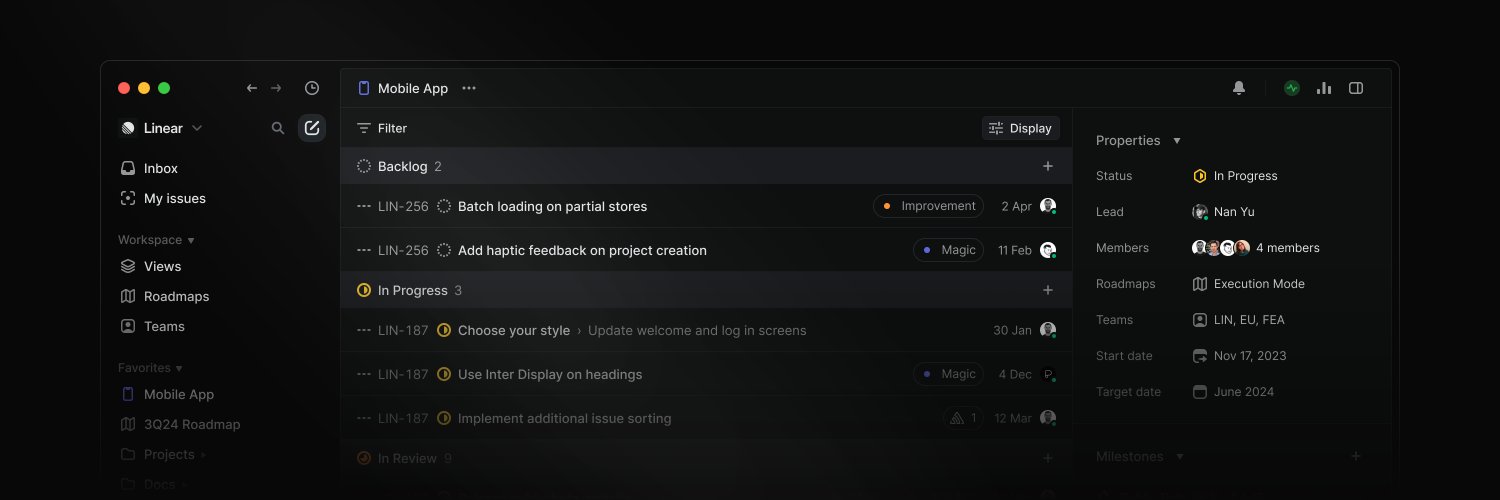Click the Filter button
This screenshot has width=1500, height=500.
tap(382, 128)
